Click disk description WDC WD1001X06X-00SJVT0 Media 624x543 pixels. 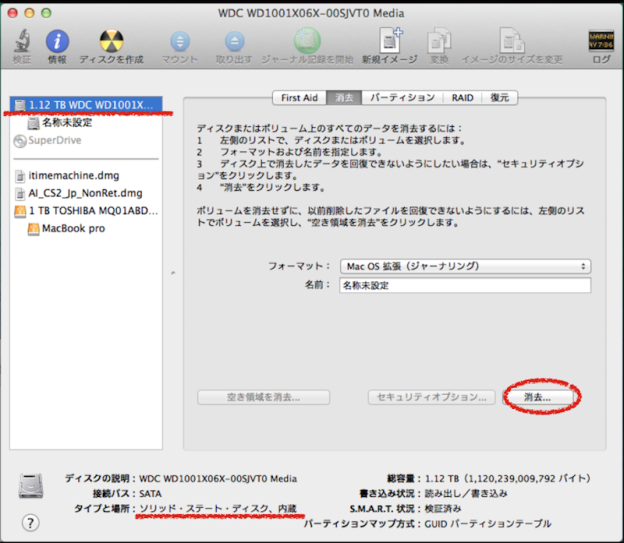click(x=218, y=478)
